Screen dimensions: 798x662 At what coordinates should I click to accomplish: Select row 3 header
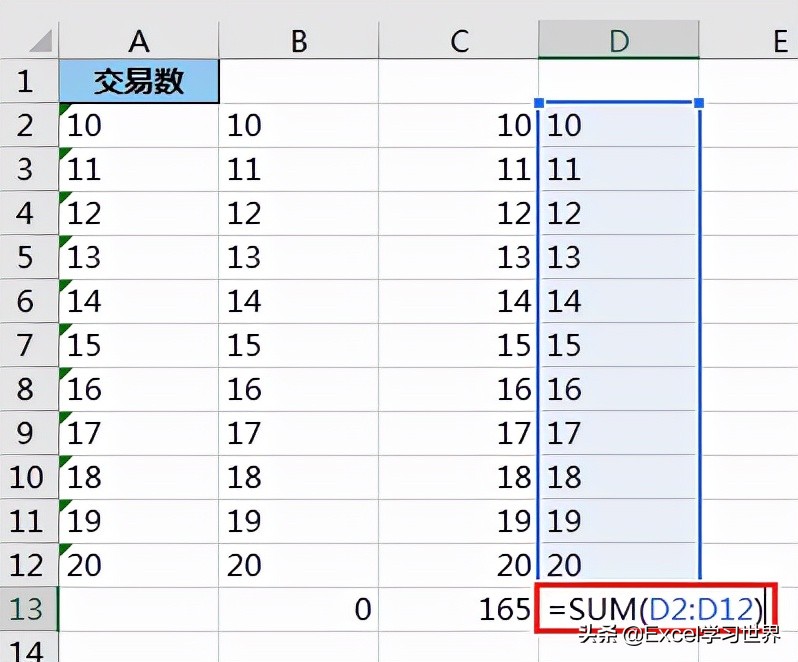[x=29, y=169]
